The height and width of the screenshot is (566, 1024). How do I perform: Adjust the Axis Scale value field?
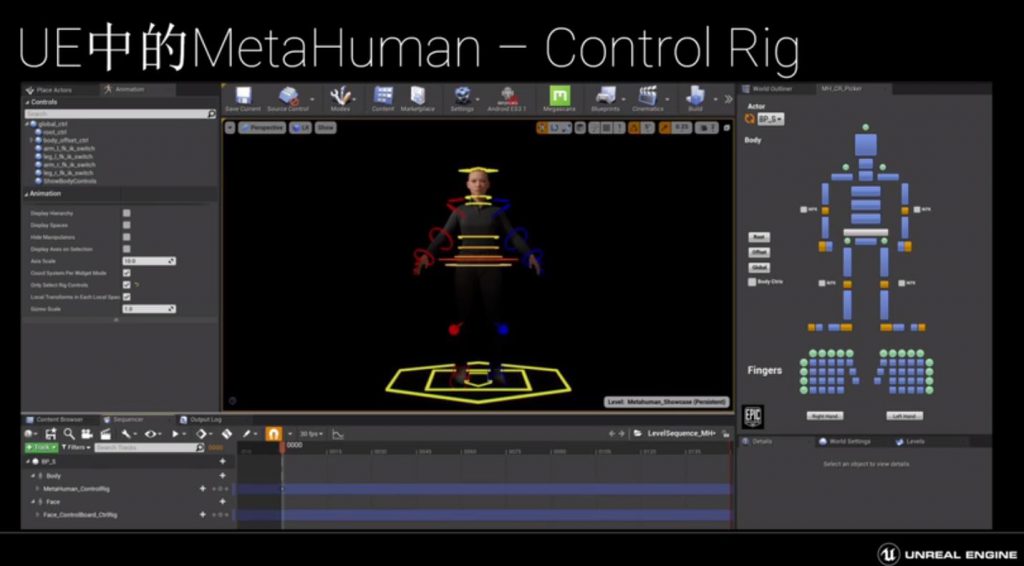[x=149, y=261]
